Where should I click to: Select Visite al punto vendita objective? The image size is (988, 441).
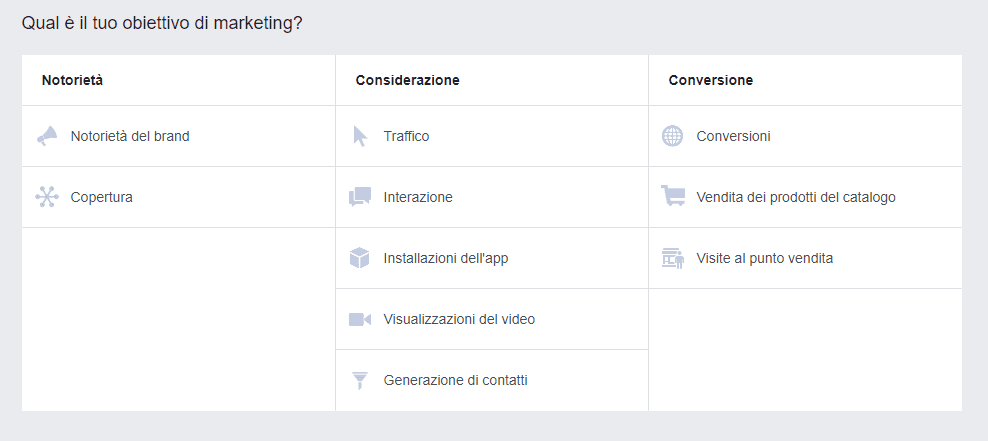765,258
